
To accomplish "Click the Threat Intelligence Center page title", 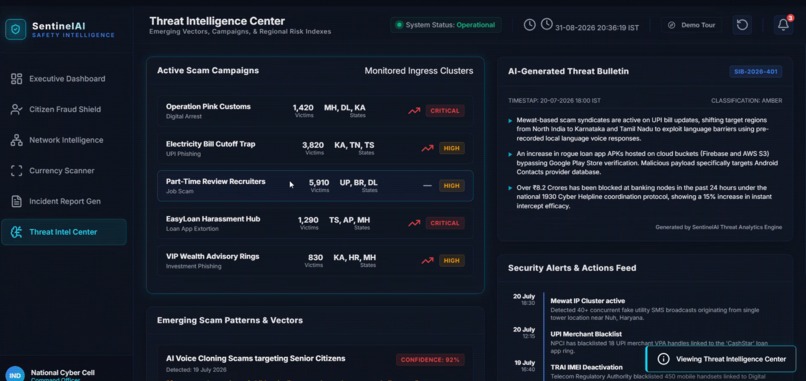I will 217,21.
